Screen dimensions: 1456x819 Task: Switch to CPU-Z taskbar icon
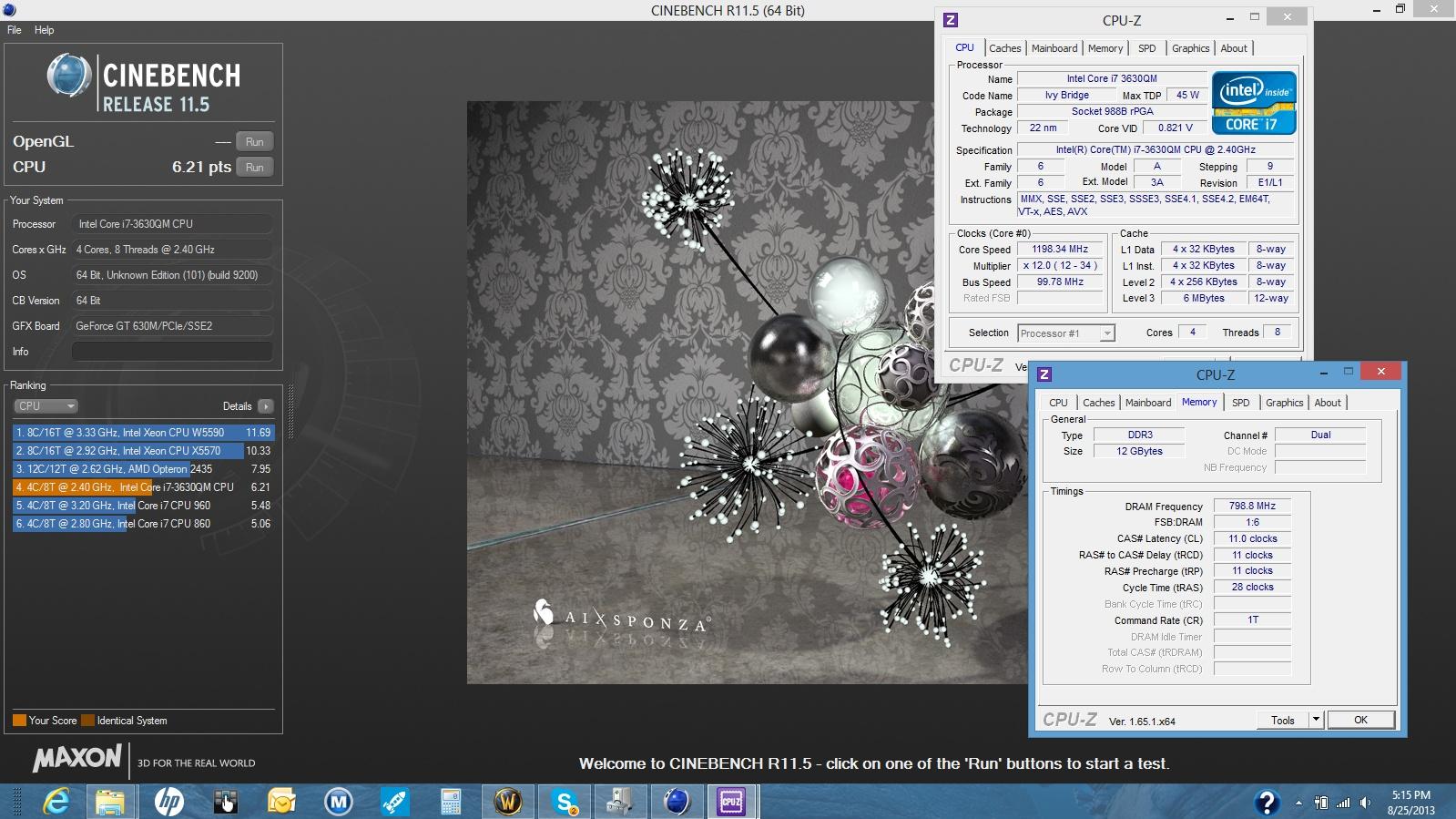click(x=732, y=802)
